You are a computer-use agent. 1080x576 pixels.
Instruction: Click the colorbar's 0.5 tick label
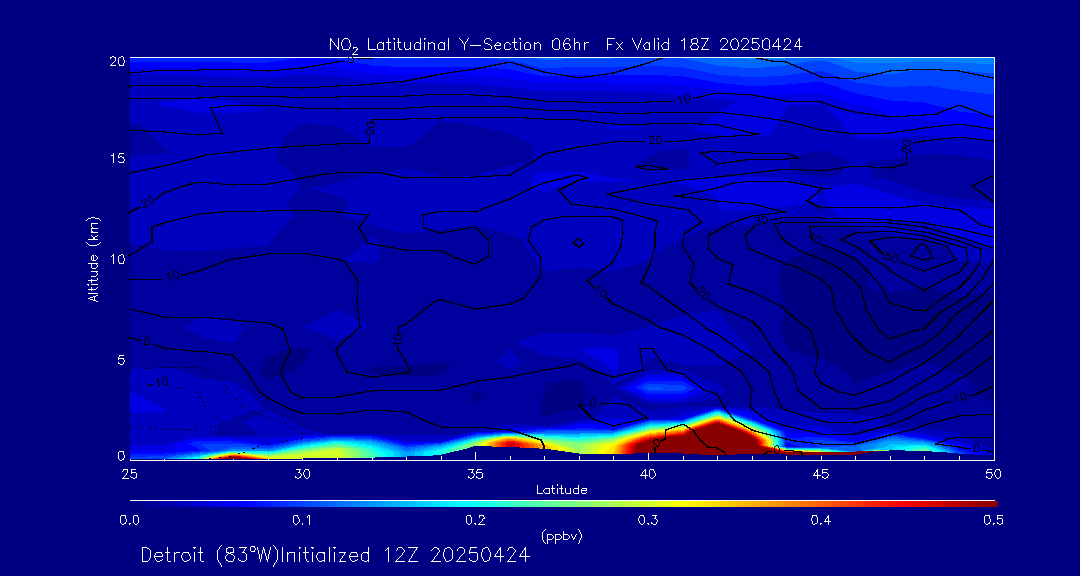pos(994,520)
